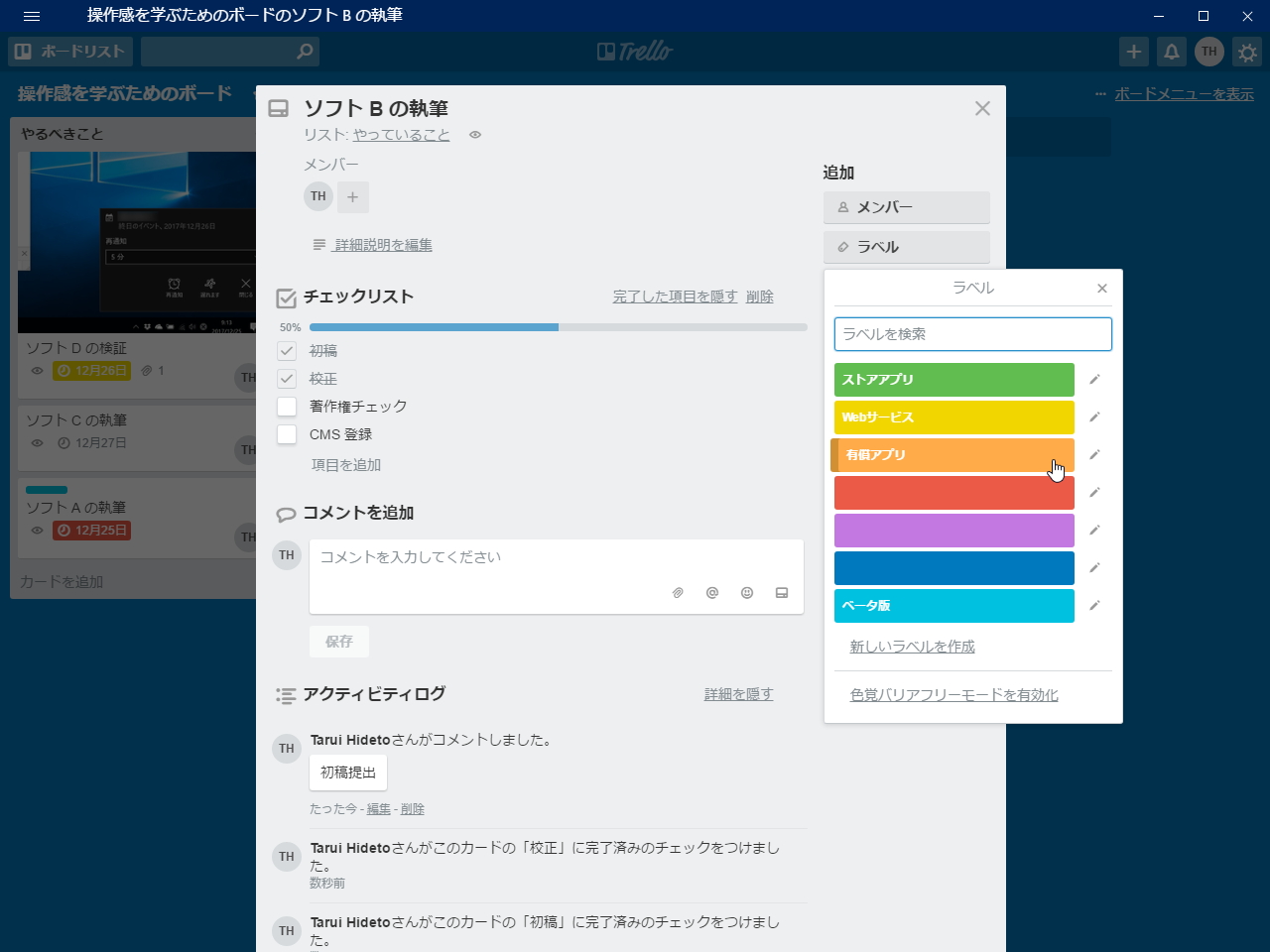Image resolution: width=1270 pixels, height=952 pixels.
Task: Delete the 初稿提出 comment via 削除
Action: [x=413, y=809]
